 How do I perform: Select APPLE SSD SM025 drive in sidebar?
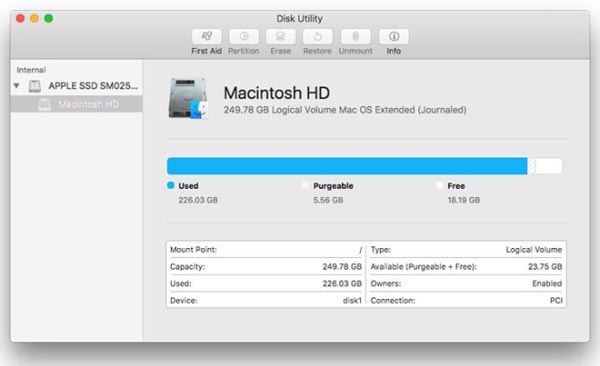tap(77, 86)
